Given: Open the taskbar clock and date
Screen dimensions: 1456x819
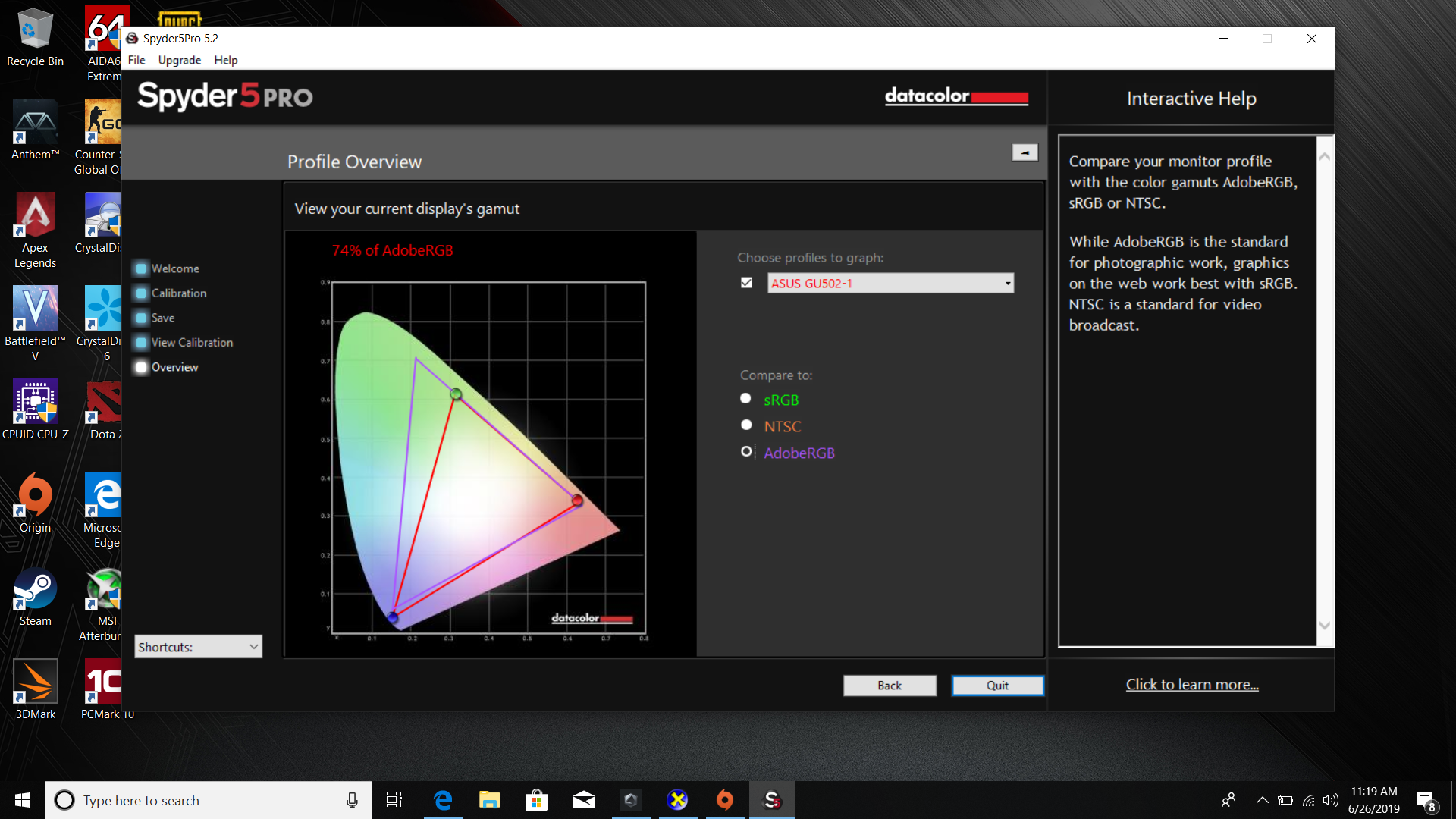Looking at the screenshot, I should (1373, 800).
